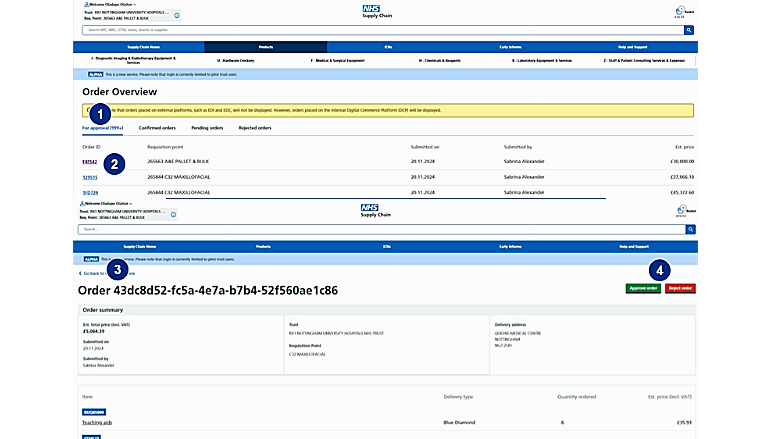Click the Requisition point column header
Viewport: 771px width, 439px height.
coord(165,147)
